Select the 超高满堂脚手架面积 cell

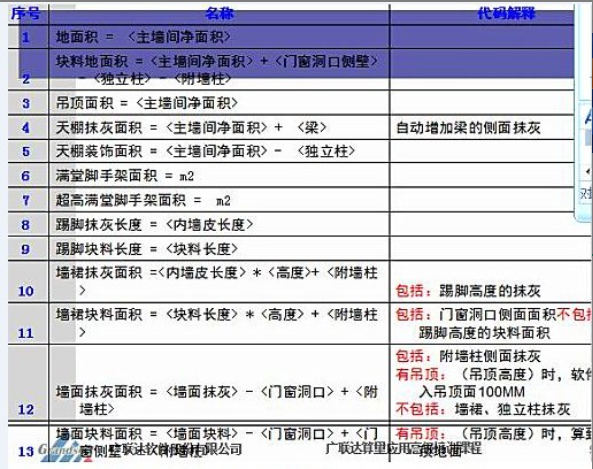point(219,200)
